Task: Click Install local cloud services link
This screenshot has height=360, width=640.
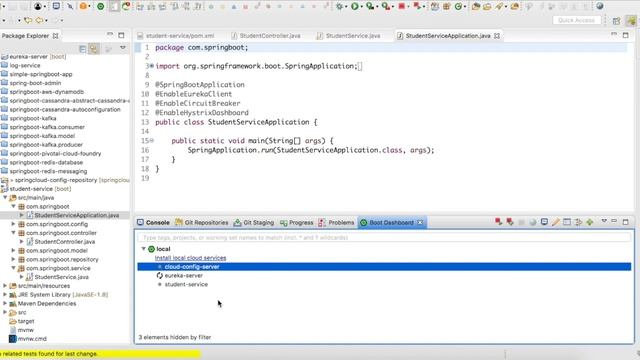Action: coord(190,258)
